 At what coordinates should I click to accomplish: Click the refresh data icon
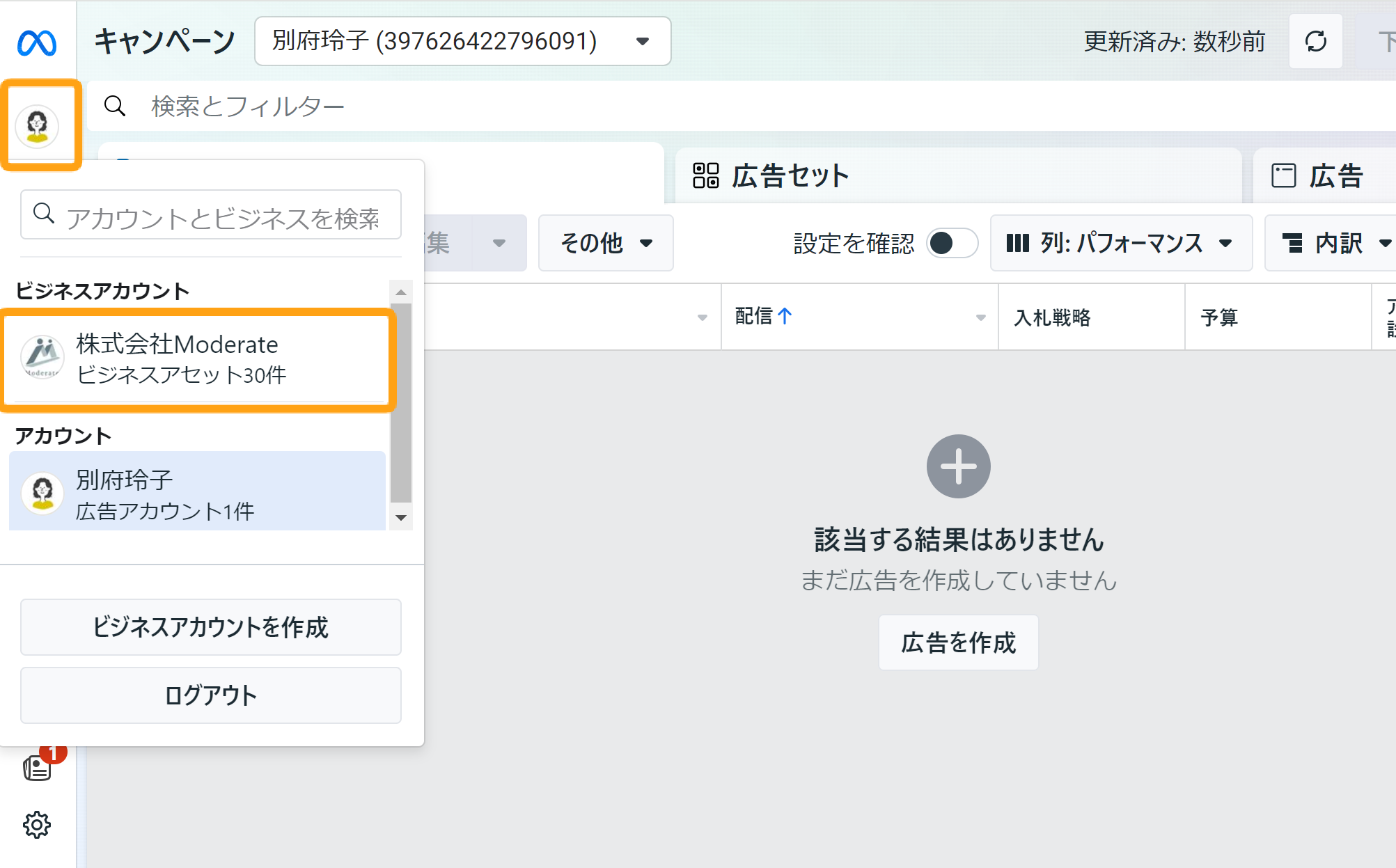[x=1315, y=42]
